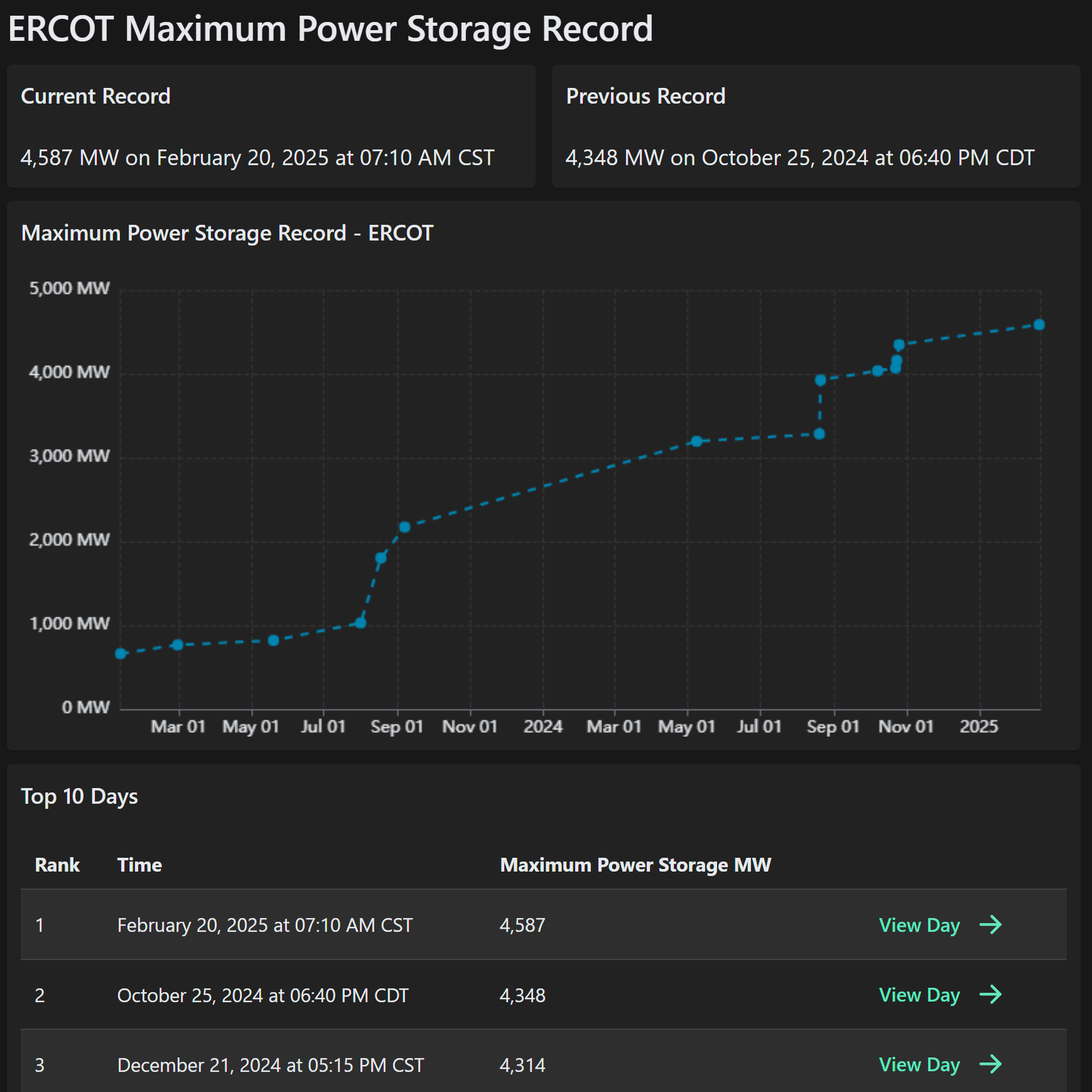This screenshot has width=1092, height=1092.
Task: Click 'December 21, 2024 at 05:15 PM CST' table cell
Action: pos(271,1065)
